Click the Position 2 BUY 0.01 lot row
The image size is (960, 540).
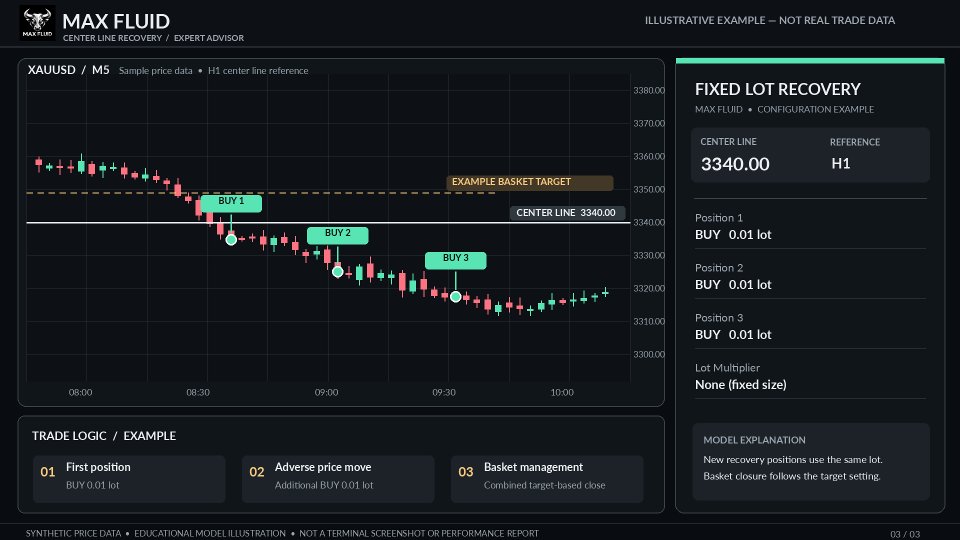(x=810, y=277)
